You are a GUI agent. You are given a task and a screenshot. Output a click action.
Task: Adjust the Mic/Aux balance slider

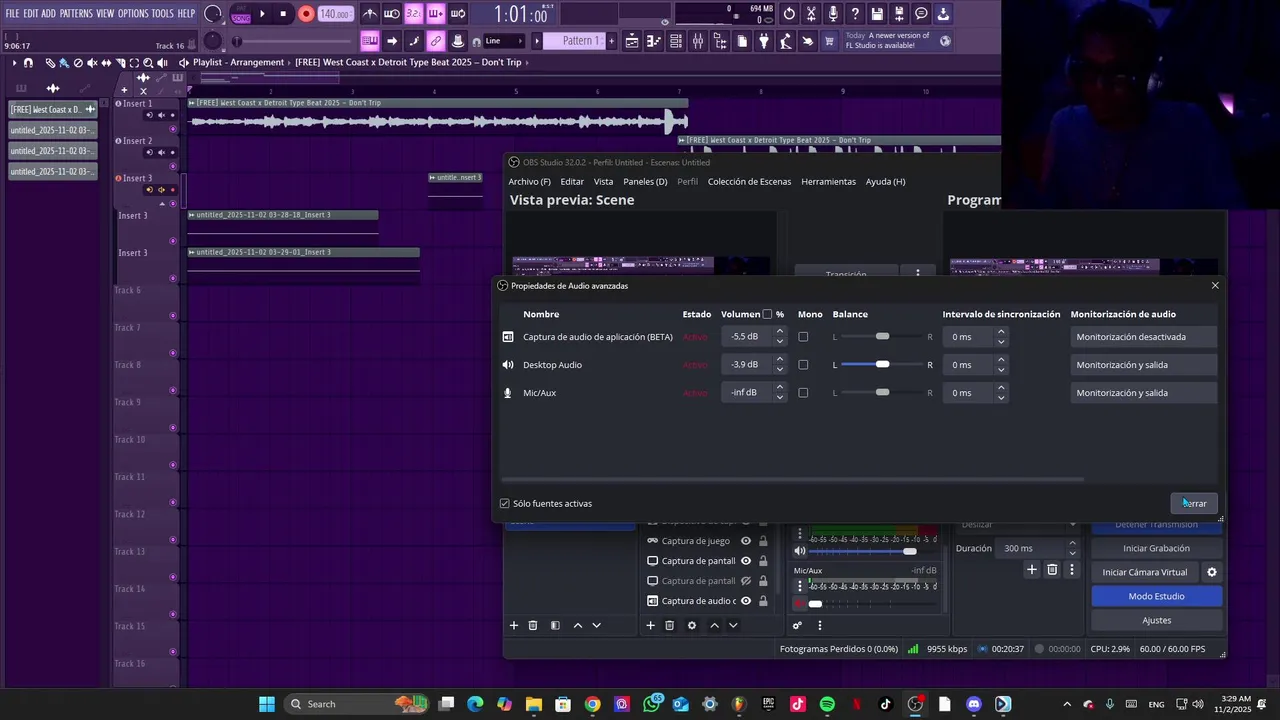tap(882, 393)
